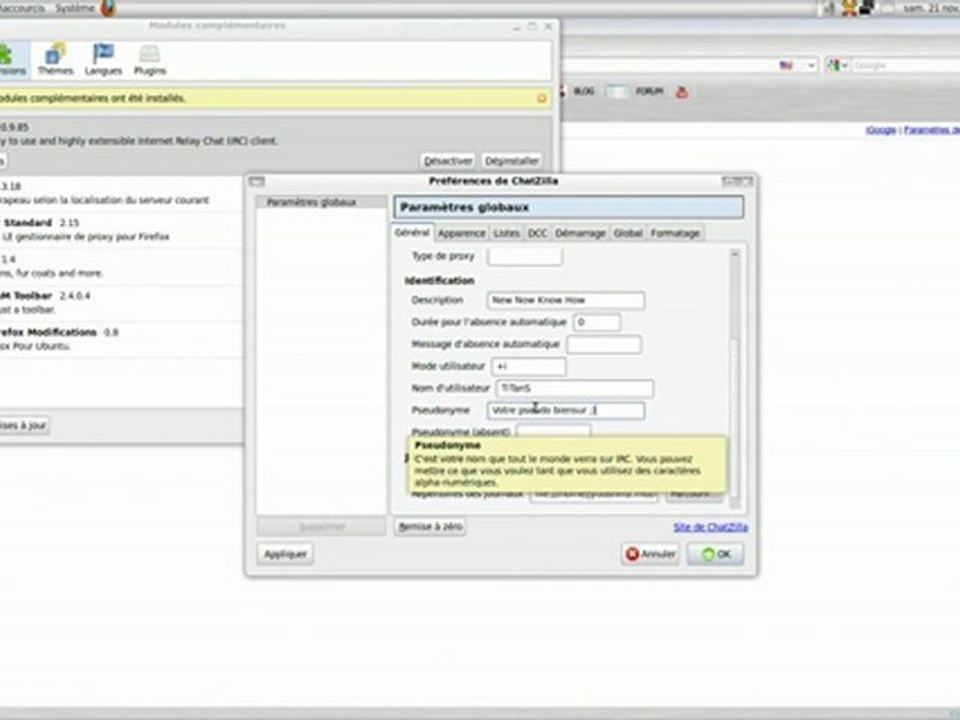Click the Nom d'utilisateur field
The height and width of the screenshot is (720, 960).
574,388
